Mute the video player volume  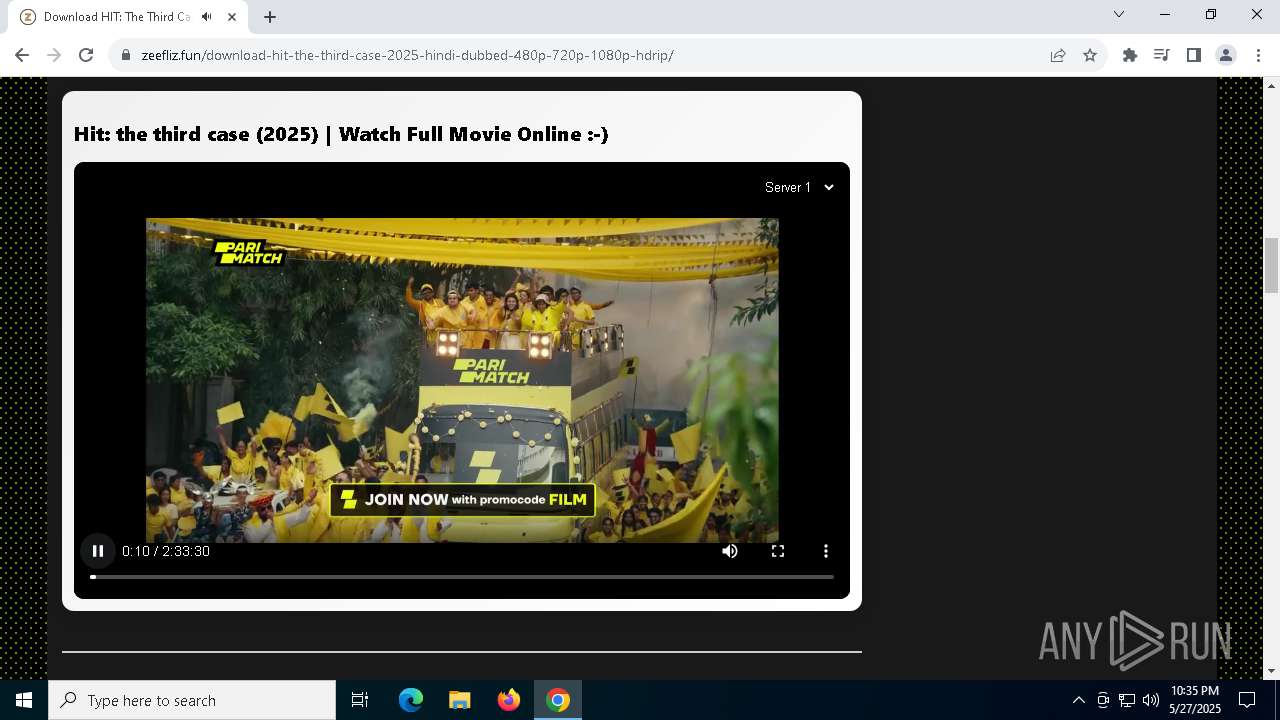pyautogui.click(x=730, y=551)
